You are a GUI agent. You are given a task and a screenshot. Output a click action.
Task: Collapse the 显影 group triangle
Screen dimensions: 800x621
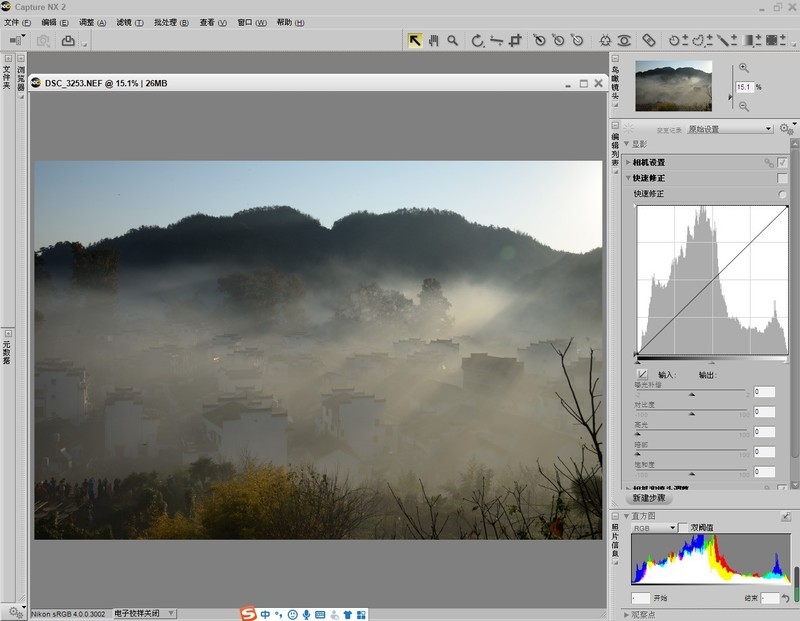pos(626,144)
